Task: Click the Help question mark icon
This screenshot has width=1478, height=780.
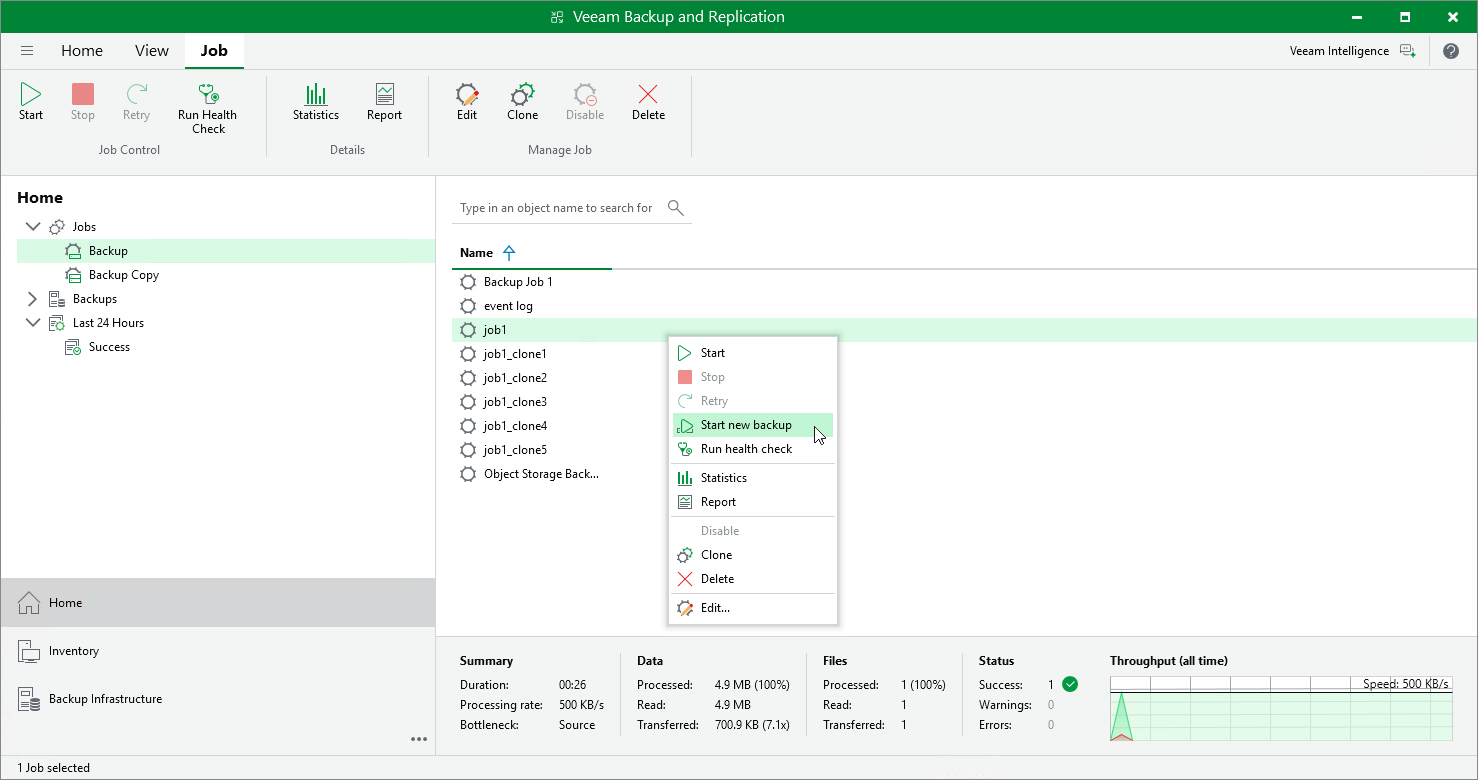Action: click(1451, 51)
